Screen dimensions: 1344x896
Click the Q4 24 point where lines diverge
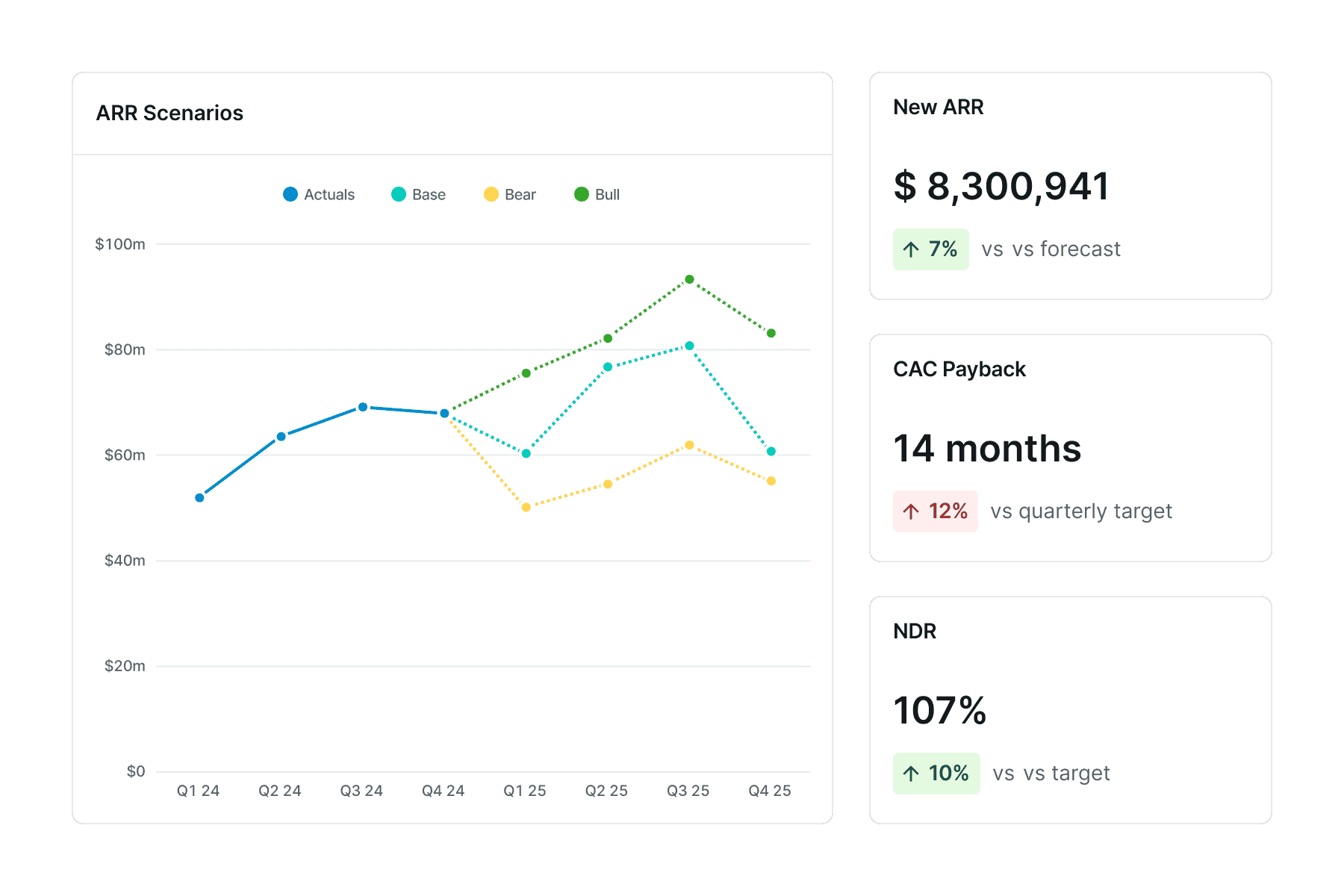(444, 413)
